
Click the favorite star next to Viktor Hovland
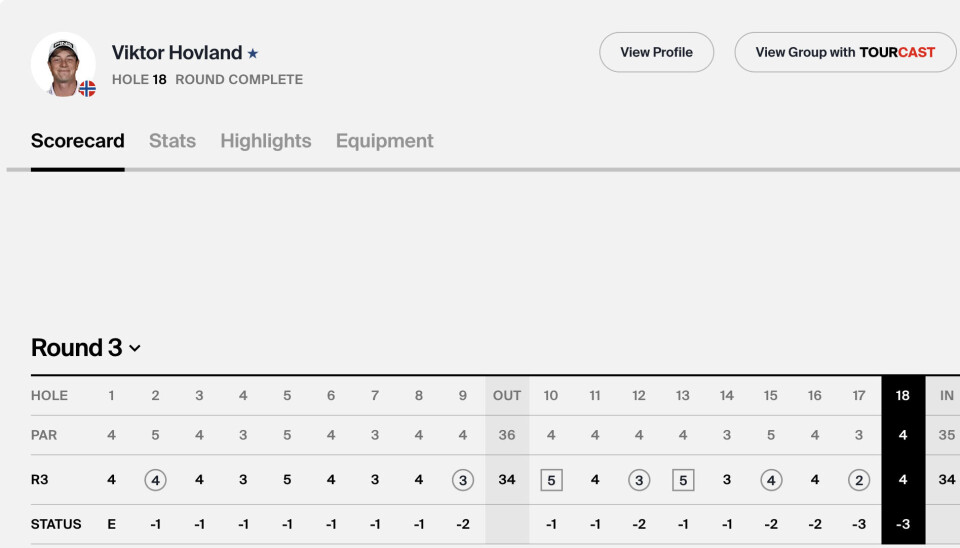[253, 54]
